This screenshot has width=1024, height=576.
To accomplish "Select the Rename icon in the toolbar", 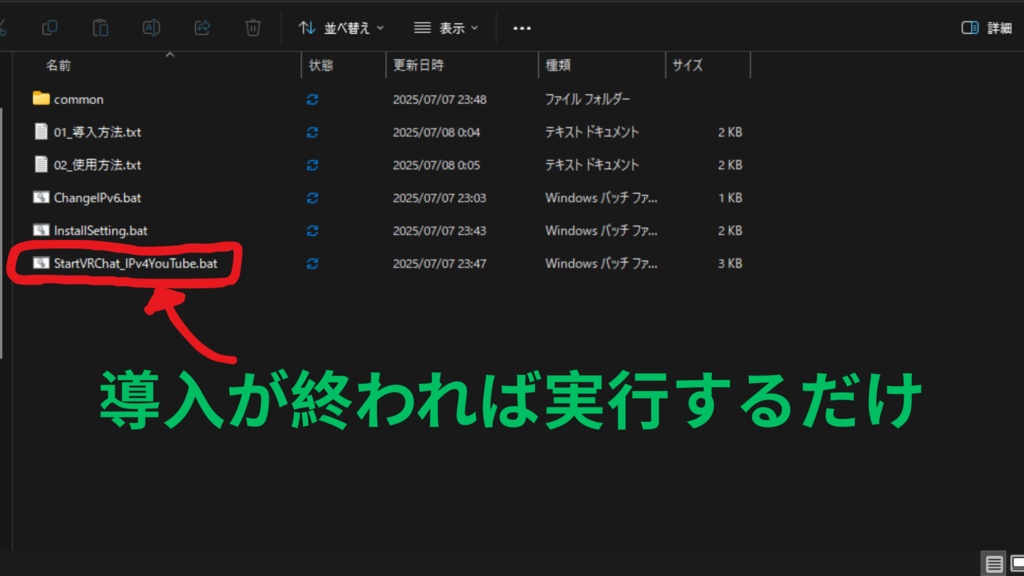I will (151, 27).
